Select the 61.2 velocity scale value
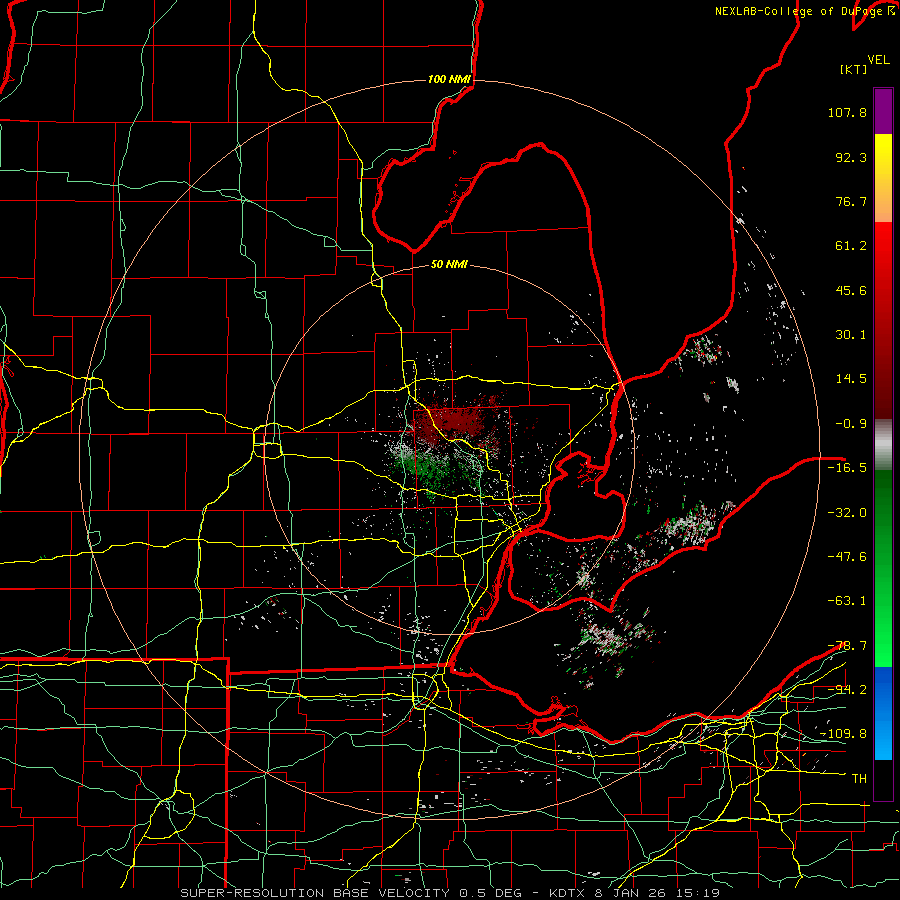 point(851,246)
